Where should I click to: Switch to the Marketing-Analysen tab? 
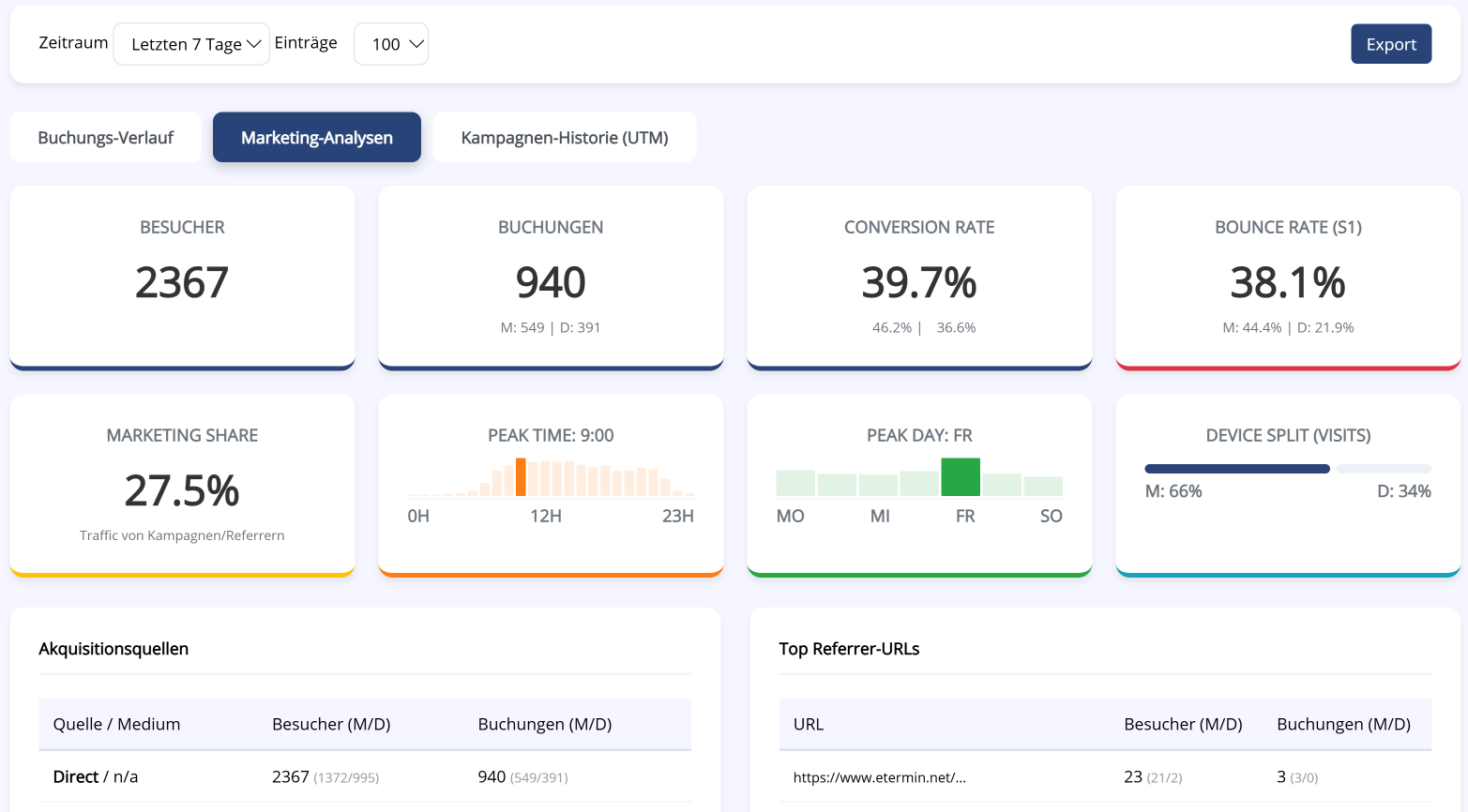click(x=316, y=136)
